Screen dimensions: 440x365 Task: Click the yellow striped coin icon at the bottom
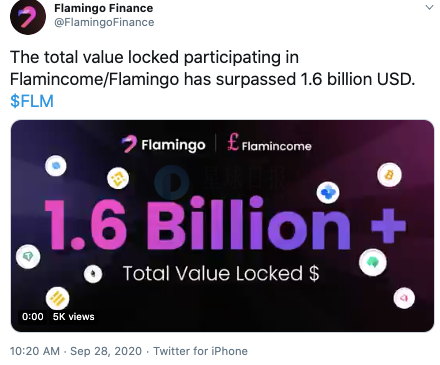57,298
